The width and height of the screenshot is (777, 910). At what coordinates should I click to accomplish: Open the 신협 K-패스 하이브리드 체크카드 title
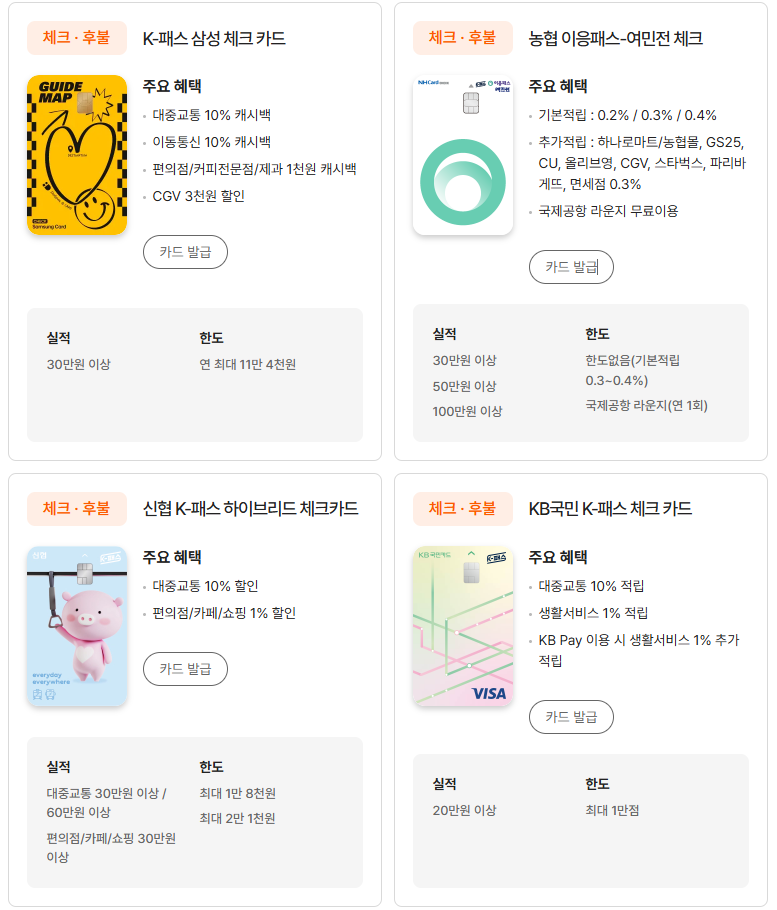tap(250, 509)
